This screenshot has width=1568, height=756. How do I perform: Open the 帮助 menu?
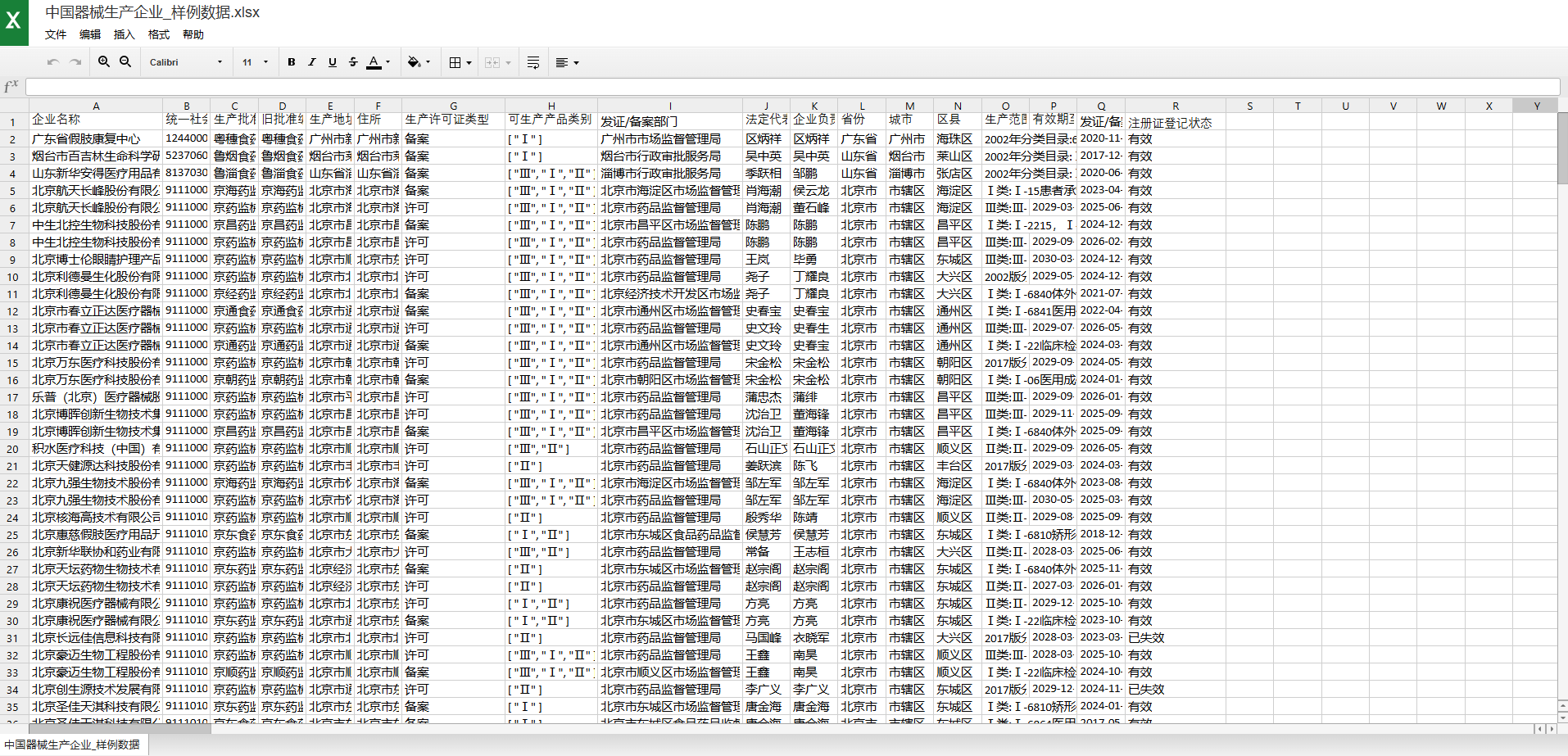[x=193, y=34]
